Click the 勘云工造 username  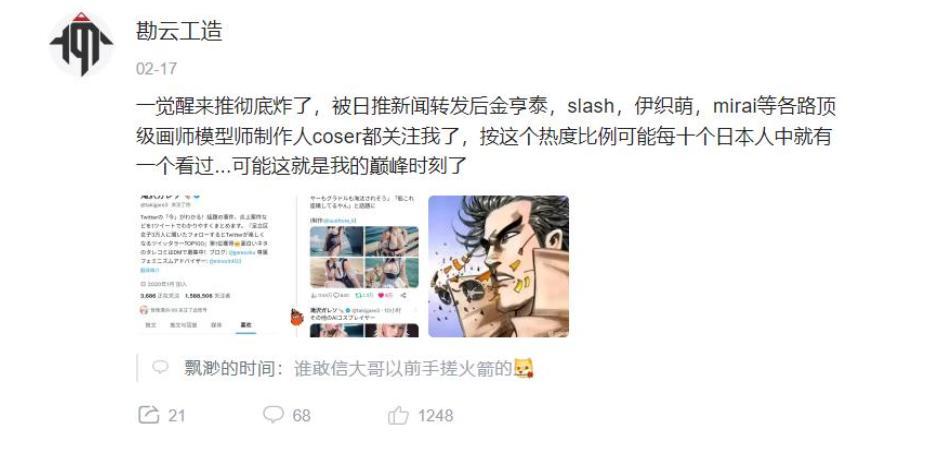click(x=180, y=31)
